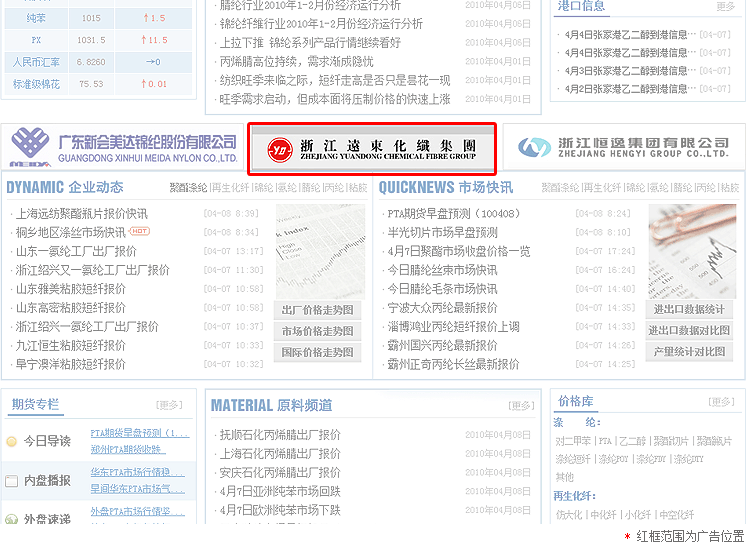Select 聚酯涤纶 tab in 市场快讯
This screenshot has width=746, height=542.
(560, 188)
